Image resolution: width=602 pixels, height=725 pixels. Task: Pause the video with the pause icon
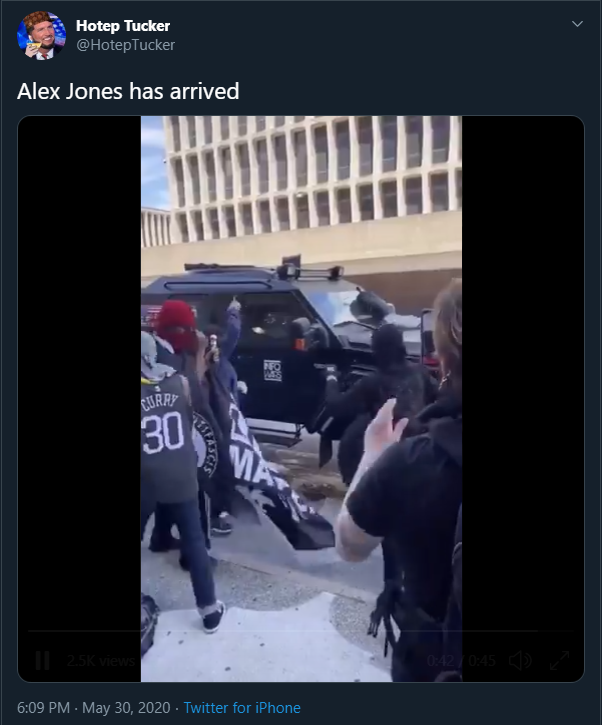click(43, 660)
